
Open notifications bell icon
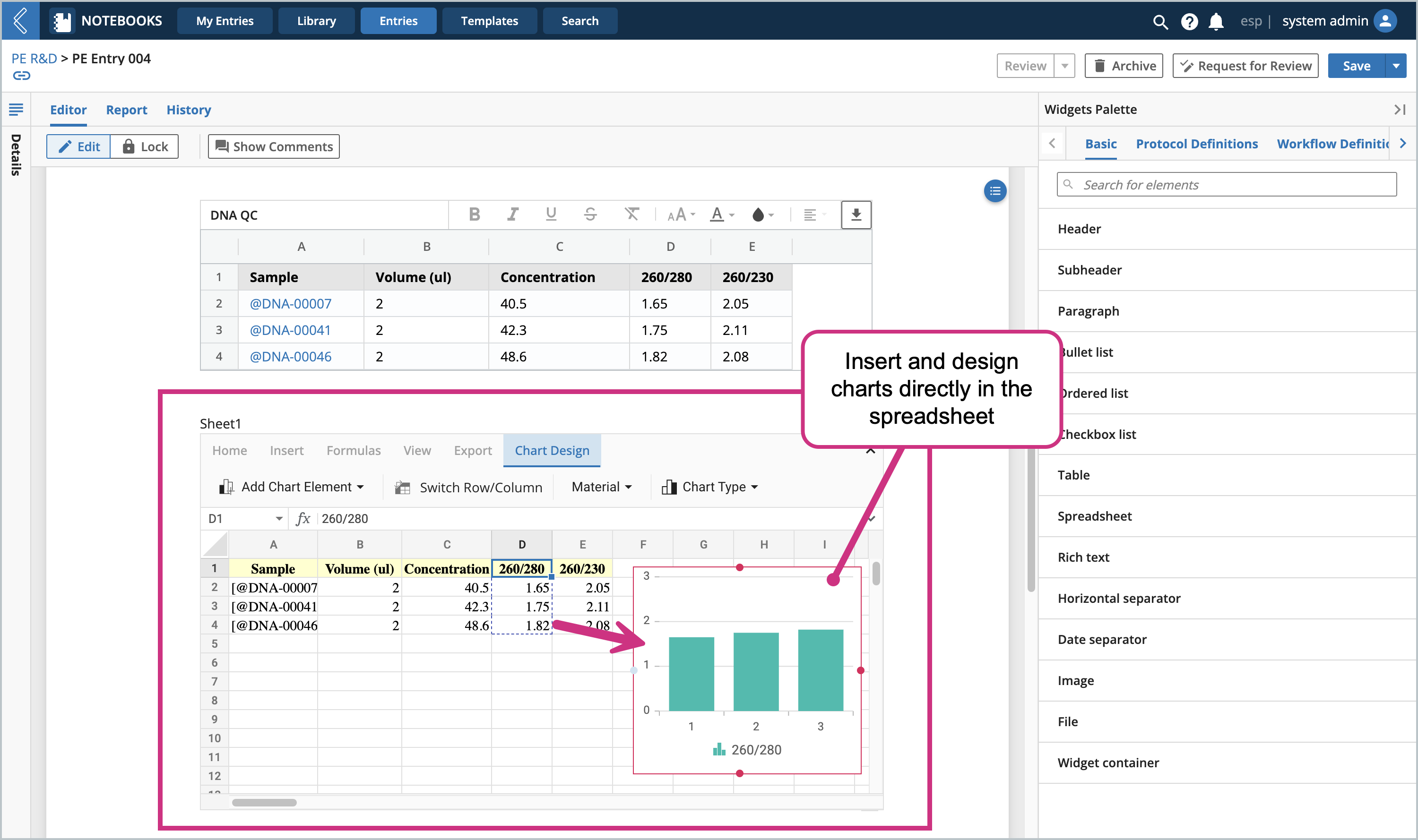click(1216, 22)
